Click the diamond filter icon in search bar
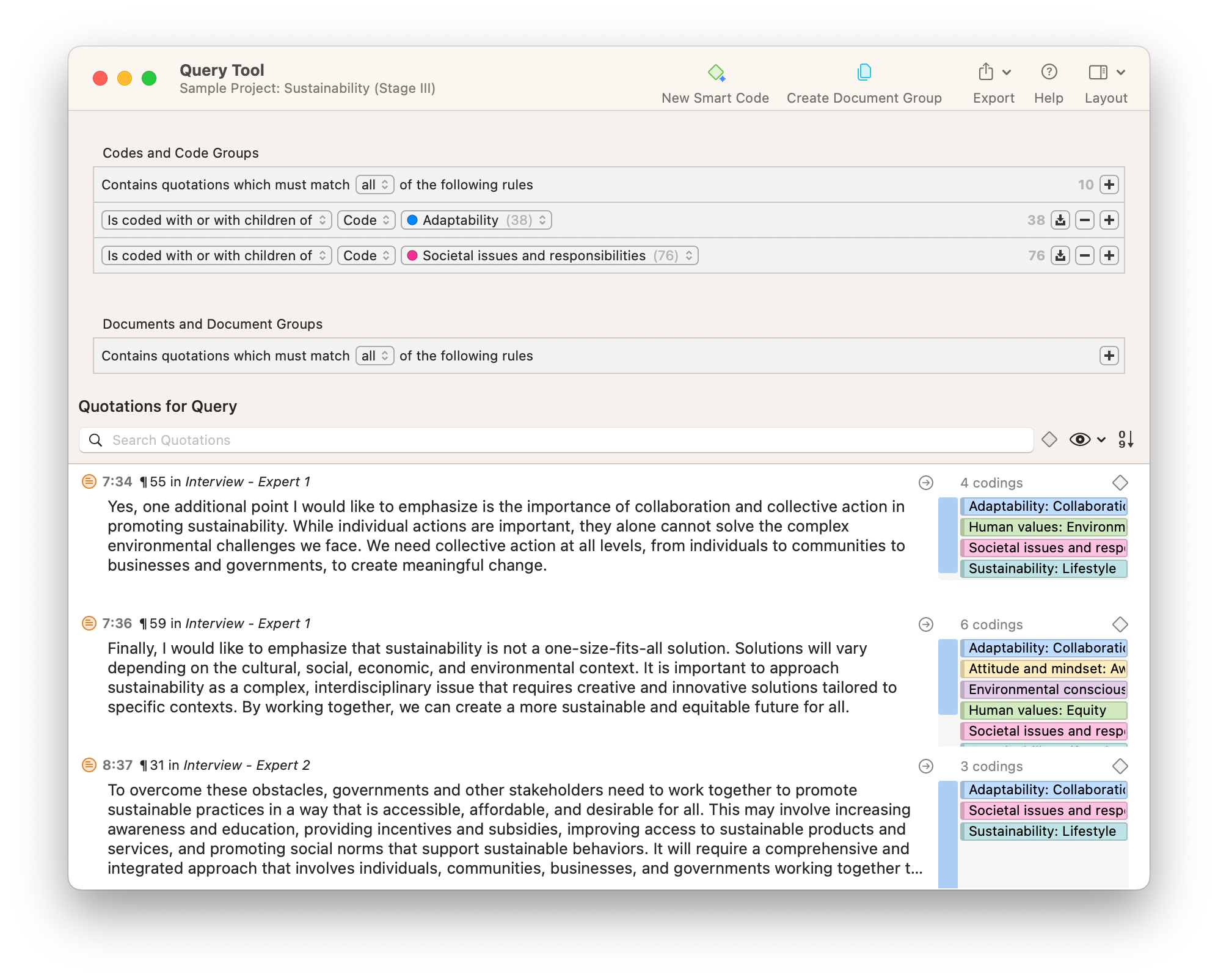 coord(1049,440)
